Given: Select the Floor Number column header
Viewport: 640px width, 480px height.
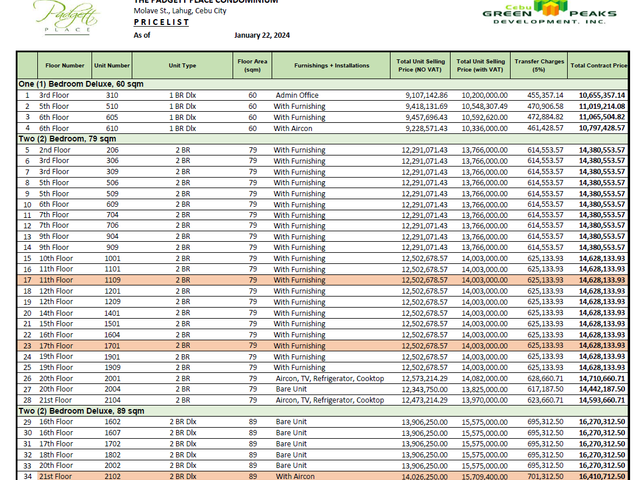Looking at the screenshot, I should point(64,65).
